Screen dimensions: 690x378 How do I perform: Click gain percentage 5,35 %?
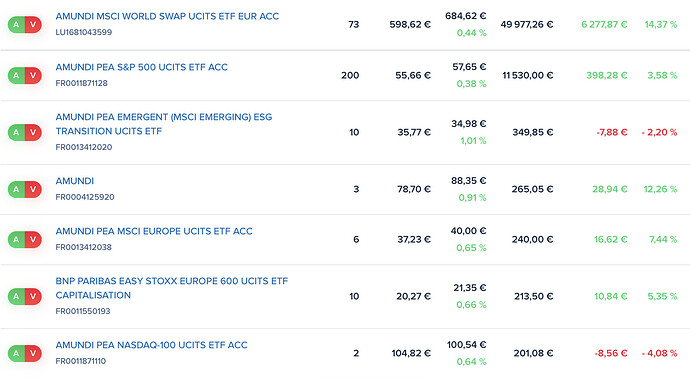(x=662, y=296)
